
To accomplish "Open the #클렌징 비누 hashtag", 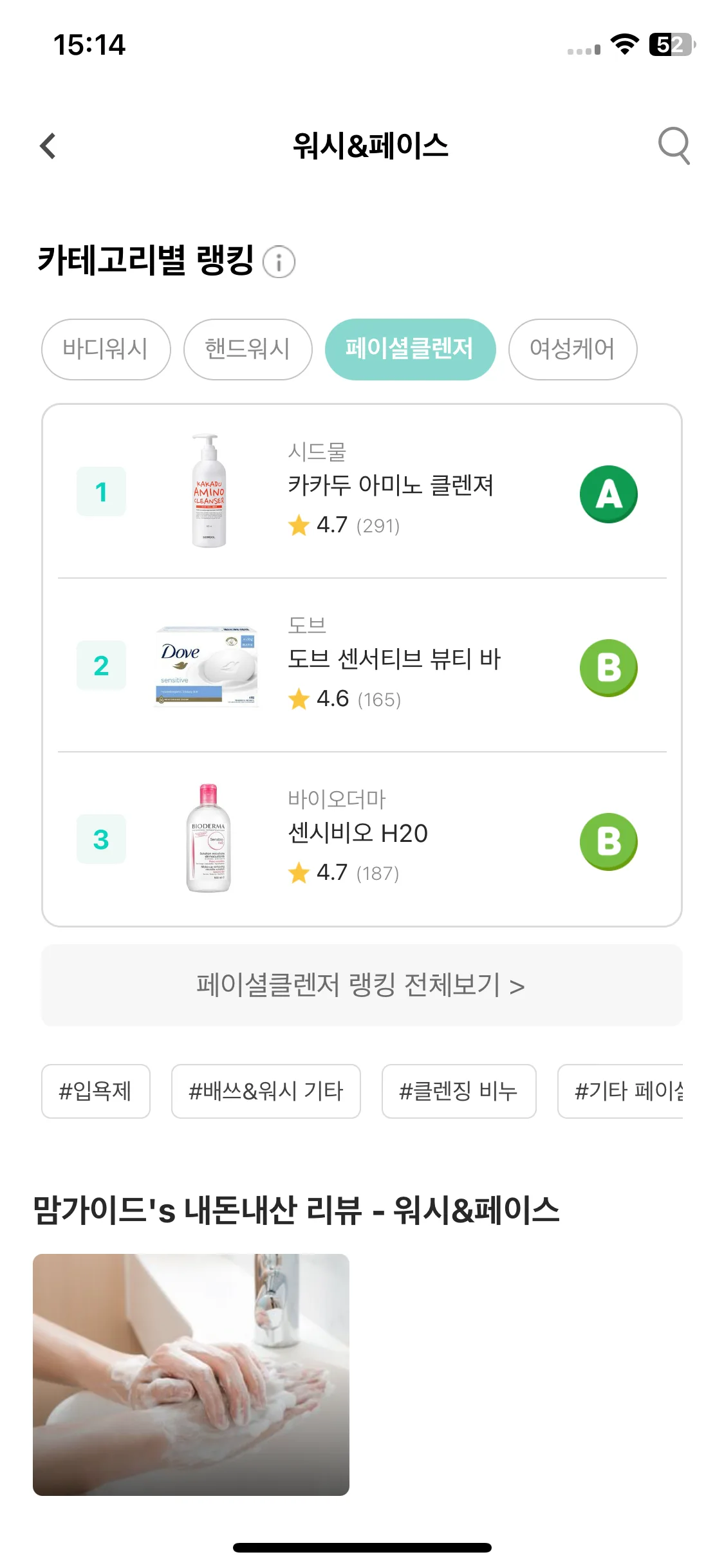I will click(x=459, y=1091).
